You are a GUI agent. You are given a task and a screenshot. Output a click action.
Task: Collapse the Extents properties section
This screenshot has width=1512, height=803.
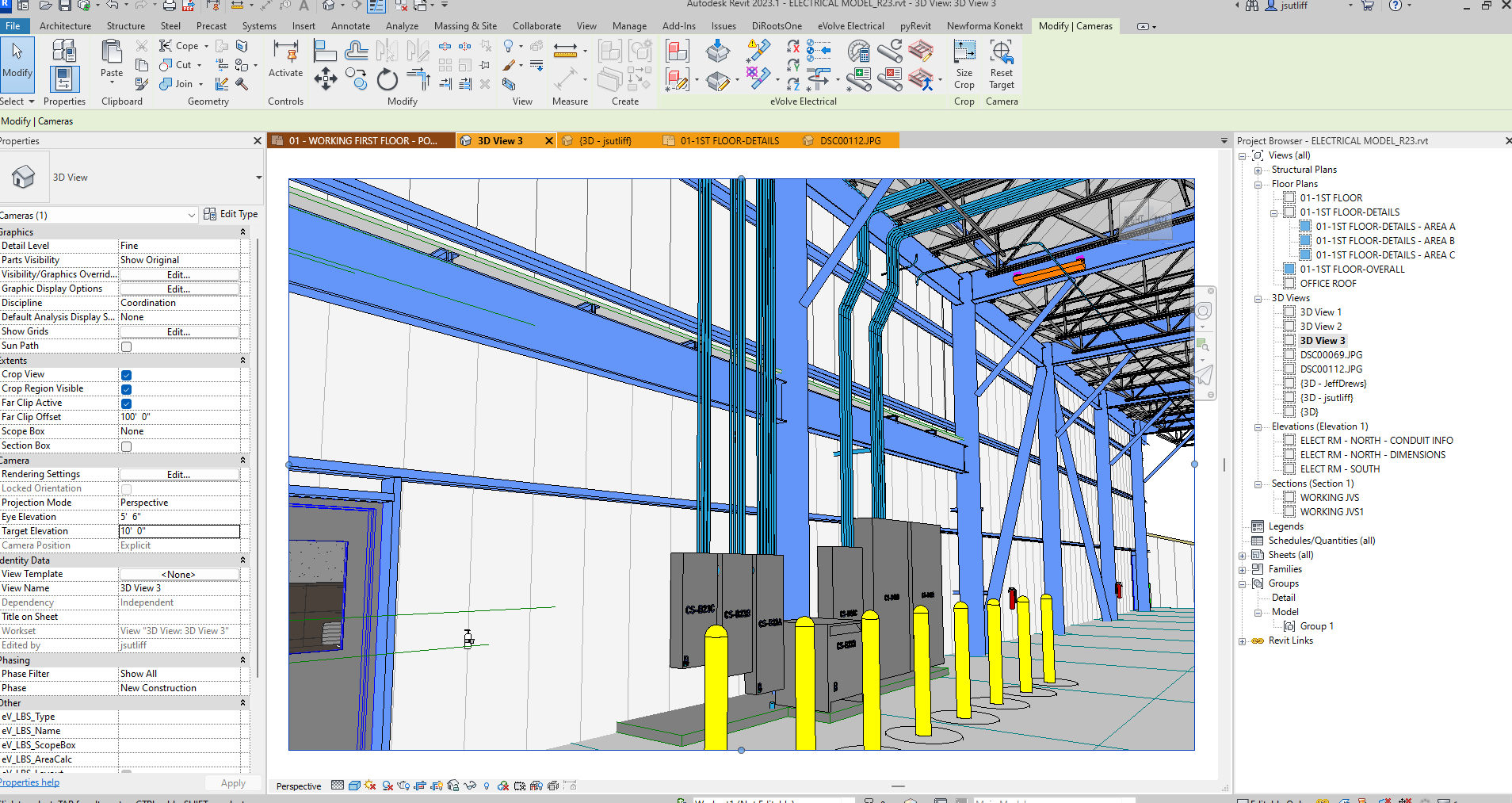(242, 361)
